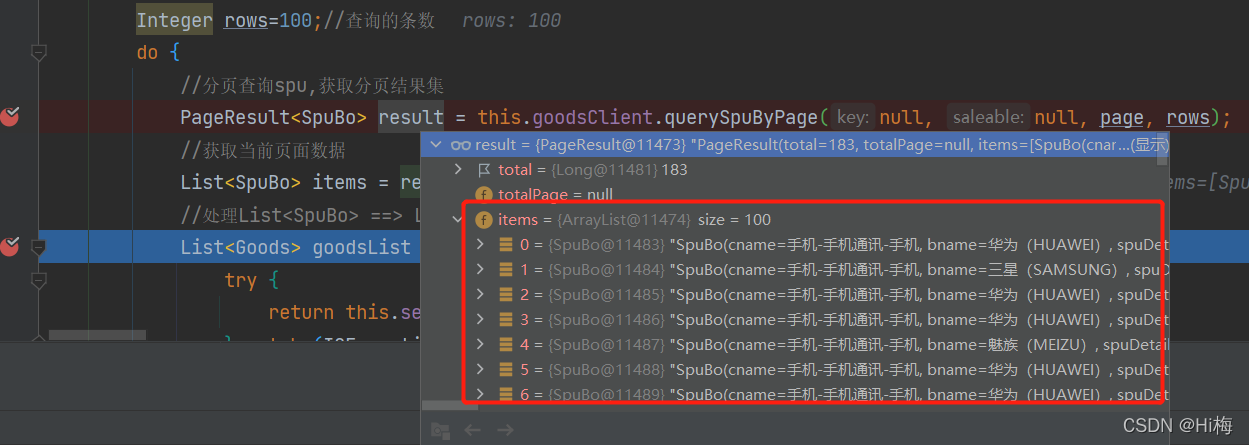Expand element 1 SpuBo@11484

coord(481,270)
